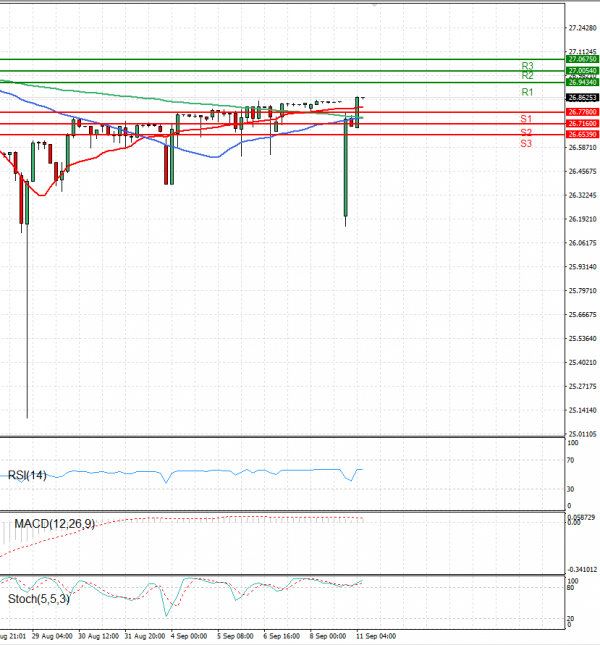
Task: Click the 5 Sep 08:00 time label
Action: [236, 636]
